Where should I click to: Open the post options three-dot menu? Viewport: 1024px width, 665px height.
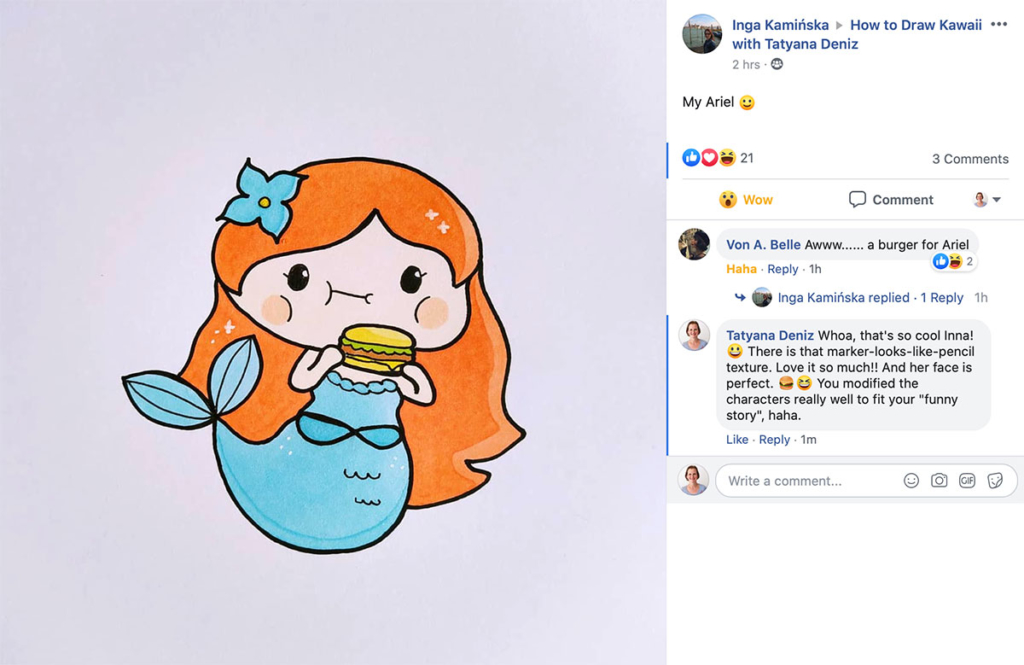(x=998, y=25)
